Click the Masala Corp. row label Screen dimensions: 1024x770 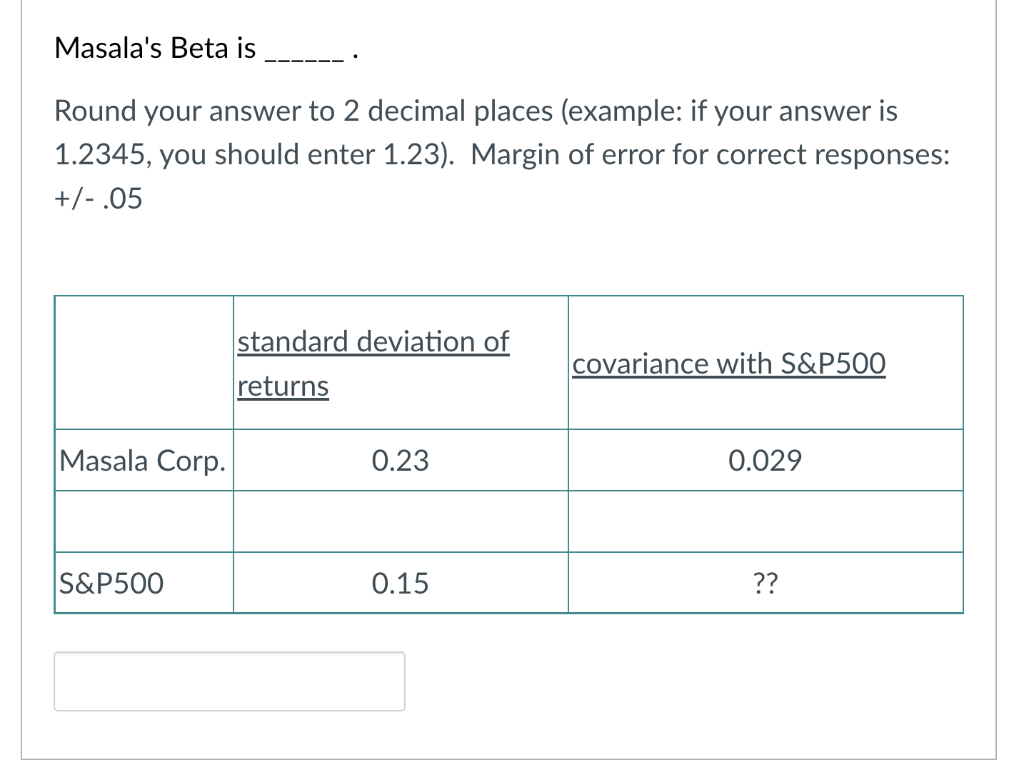pos(142,460)
